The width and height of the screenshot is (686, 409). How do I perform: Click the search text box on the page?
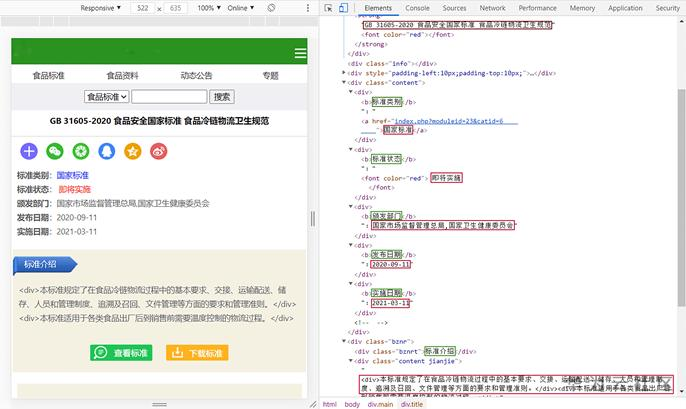pyautogui.click(x=169, y=97)
